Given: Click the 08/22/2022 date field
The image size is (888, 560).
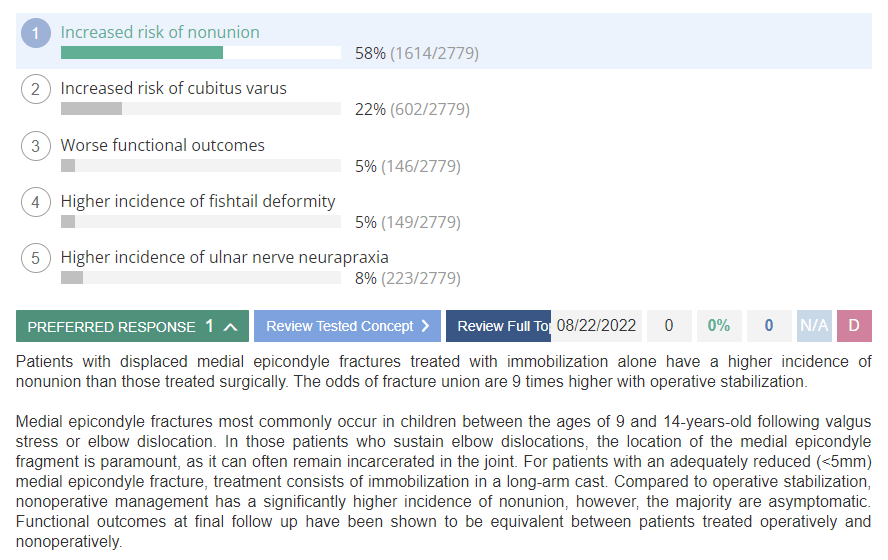Looking at the screenshot, I should 596,326.
